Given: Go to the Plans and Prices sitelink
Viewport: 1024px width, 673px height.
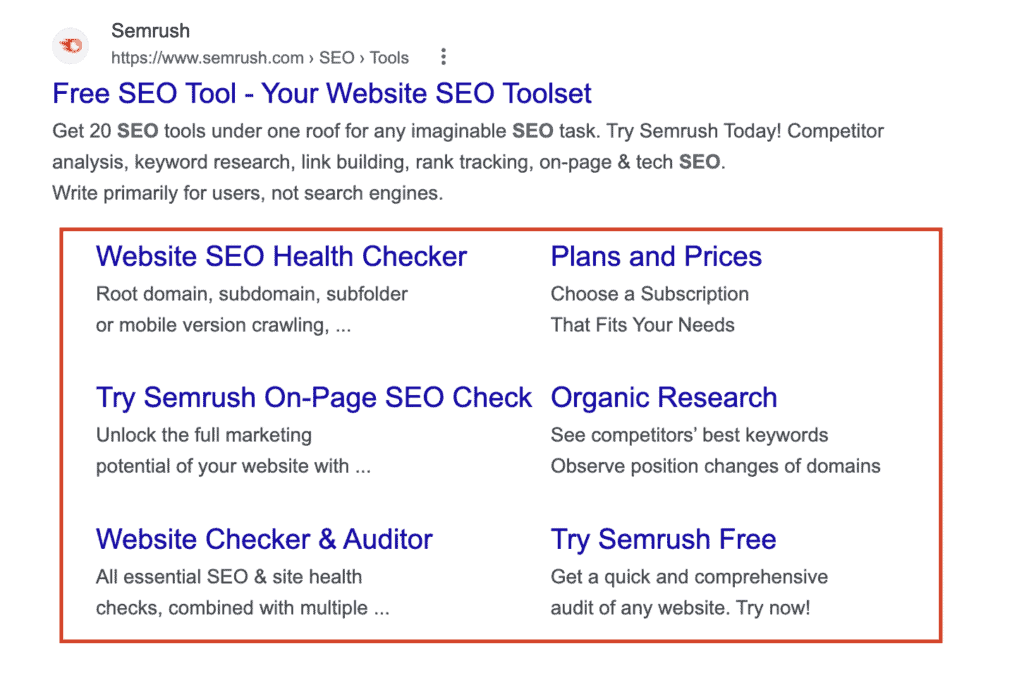Looking at the screenshot, I should pos(656,256).
